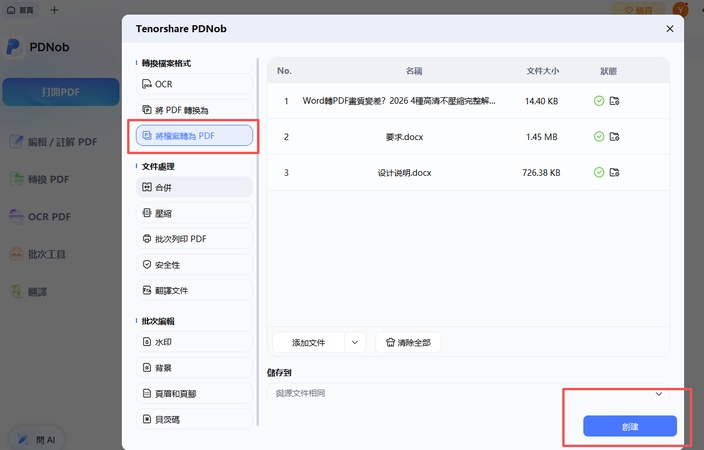Choose the 將 PDF 轉換為 option
Viewport: 704px width, 450px height.
pos(194,110)
